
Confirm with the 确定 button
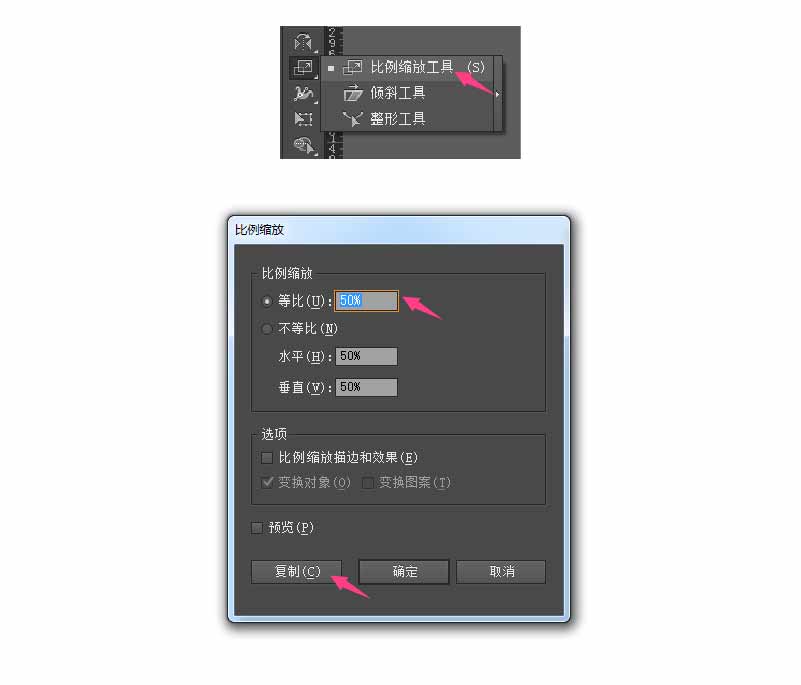(x=404, y=572)
